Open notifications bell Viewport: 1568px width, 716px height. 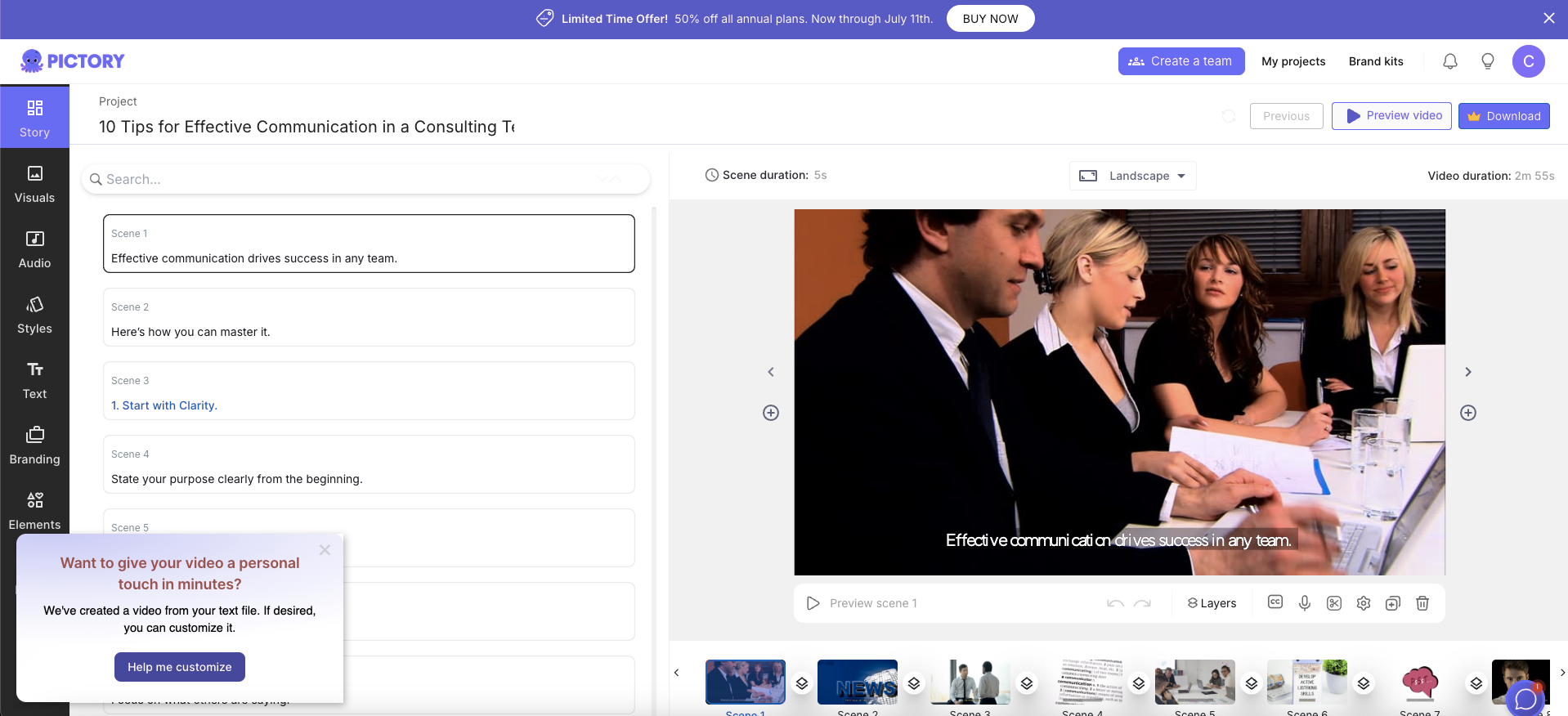point(1449,61)
